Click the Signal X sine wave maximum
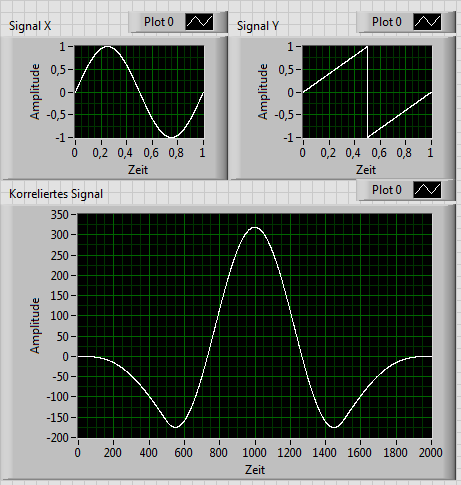 [x=107, y=47]
